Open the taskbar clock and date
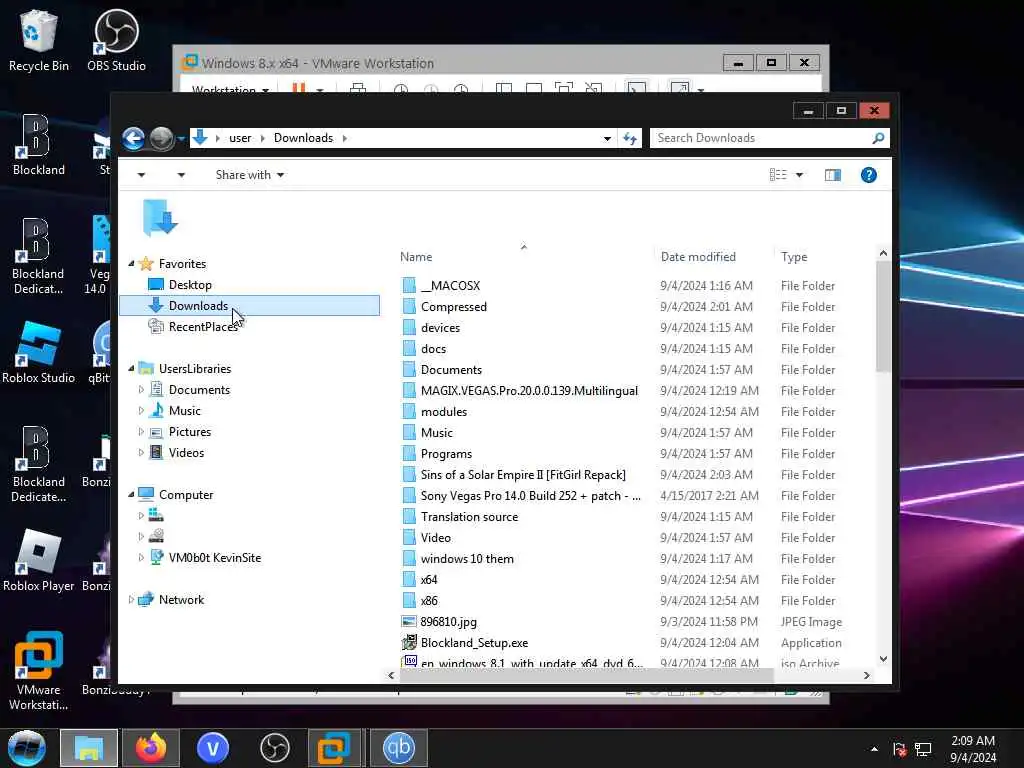Viewport: 1024px width, 768px height. click(973, 749)
